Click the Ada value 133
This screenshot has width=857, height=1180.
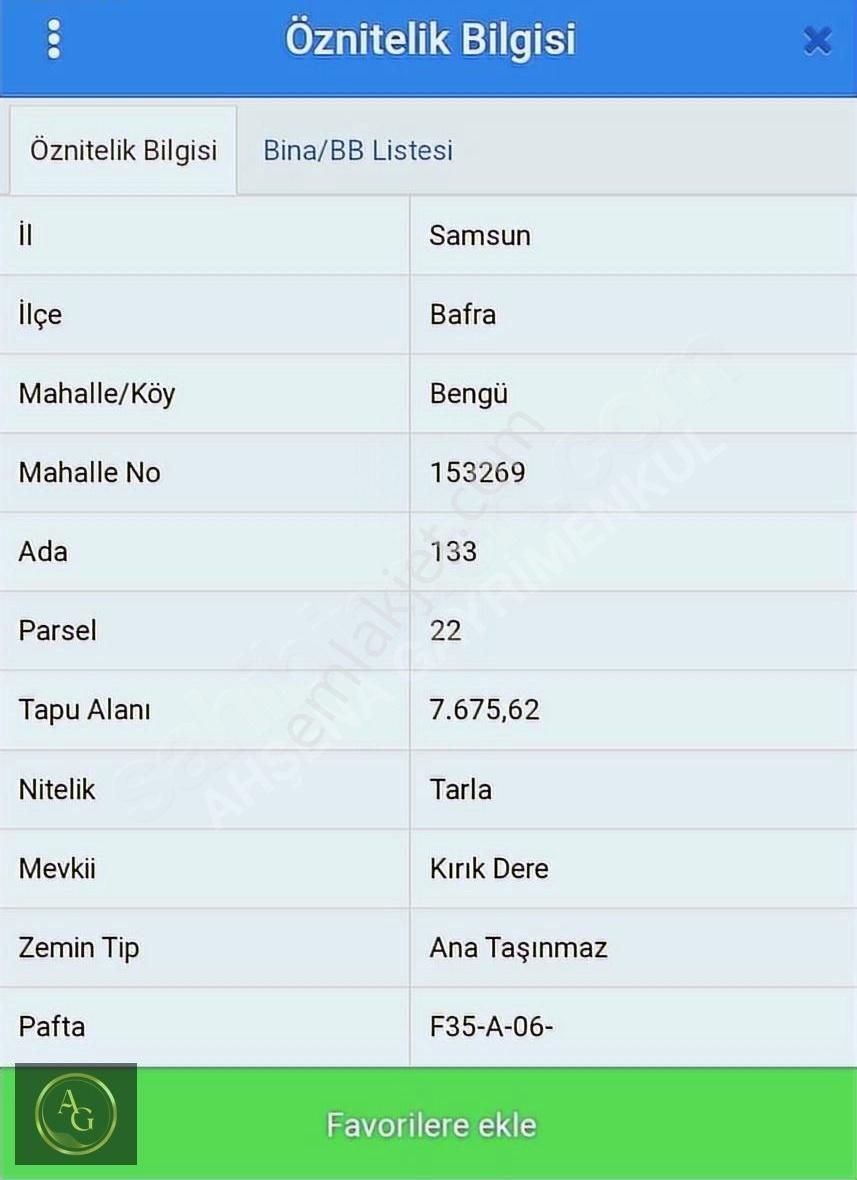click(x=454, y=552)
